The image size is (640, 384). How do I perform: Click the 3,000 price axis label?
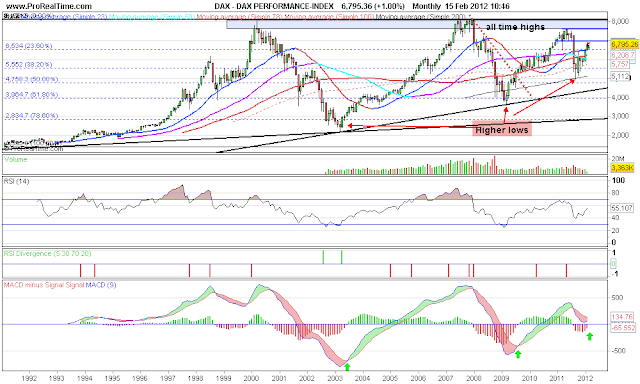click(x=620, y=116)
